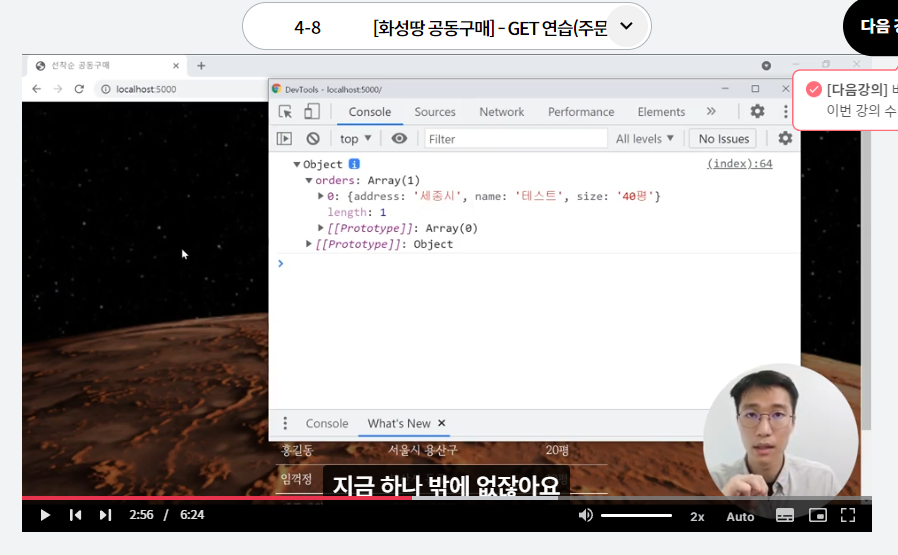Open Auto quality setting
Screen dimensions: 898x555
pos(740,517)
